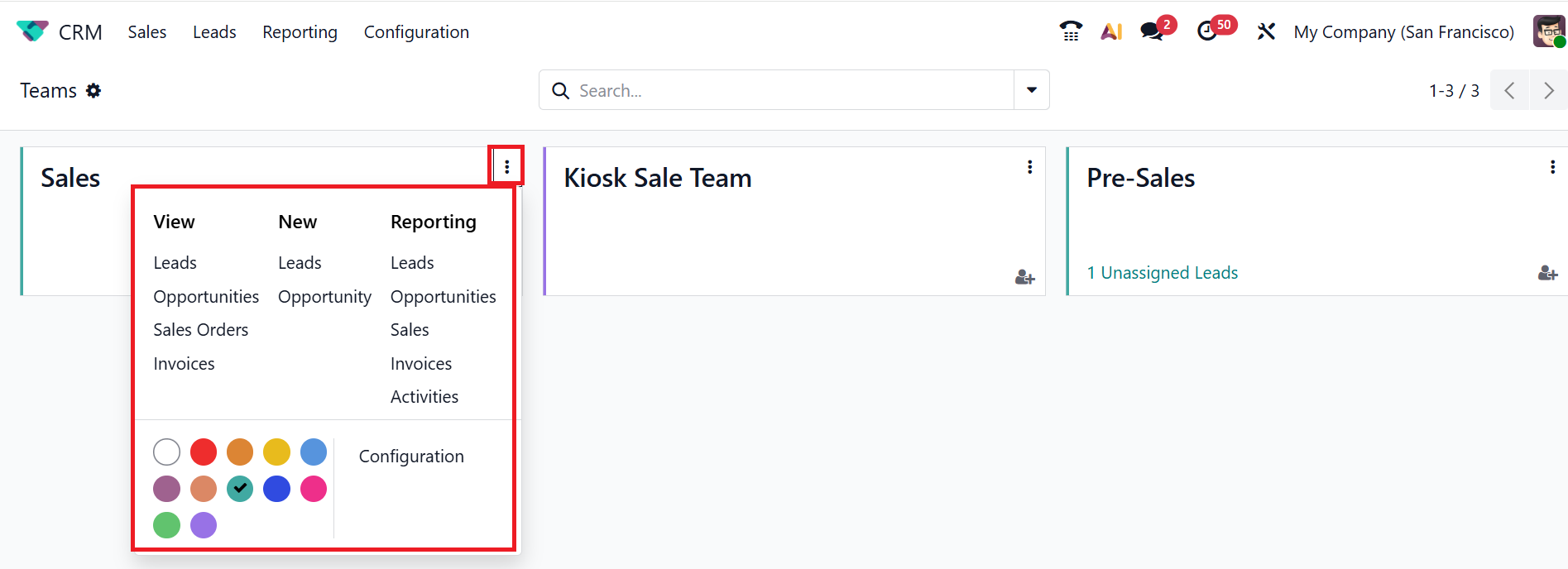Click the Kiosk Sale Team add-member icon
The height and width of the screenshot is (569, 1568).
click(x=1024, y=277)
